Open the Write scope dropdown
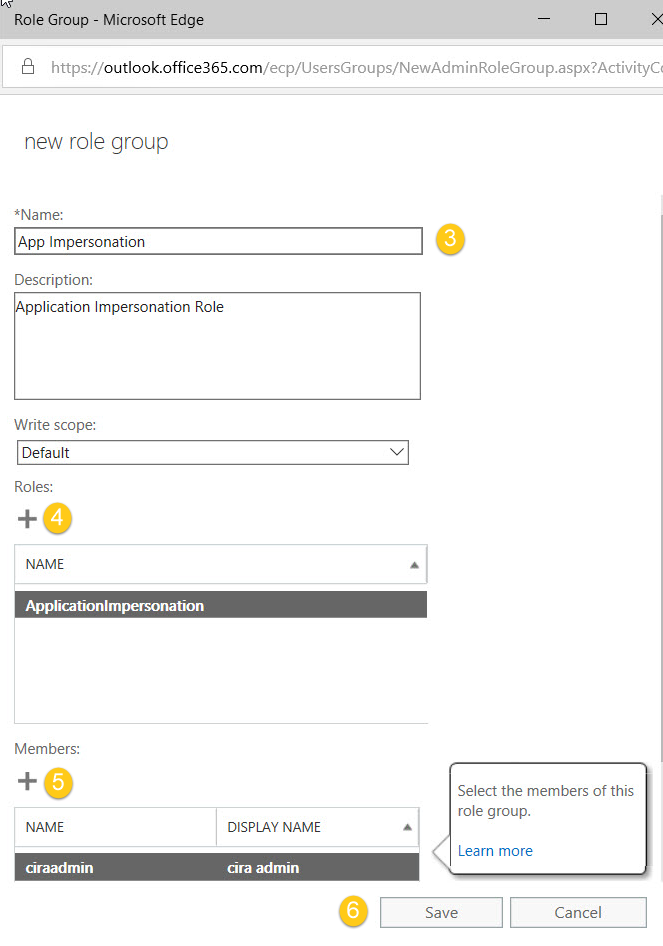This screenshot has width=663, height=946. click(212, 452)
